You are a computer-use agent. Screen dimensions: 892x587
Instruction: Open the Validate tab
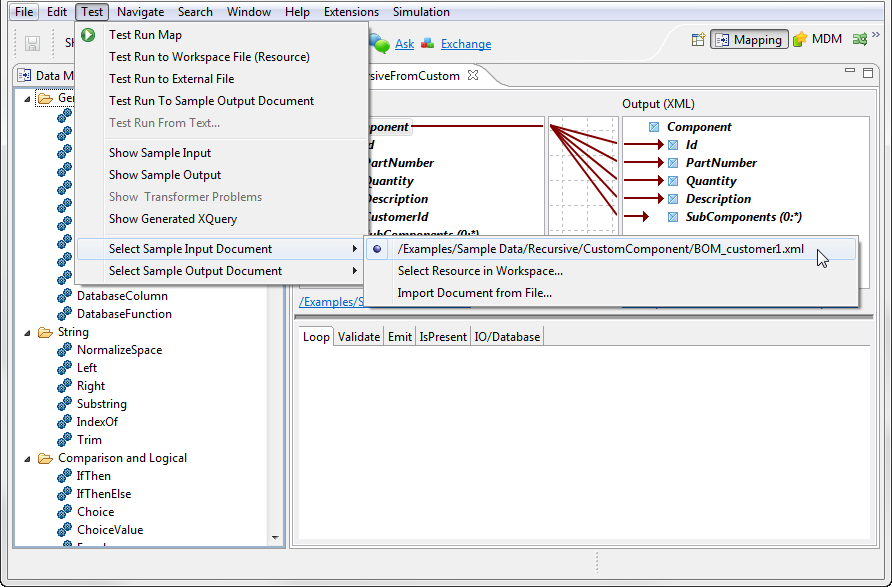[x=358, y=337]
